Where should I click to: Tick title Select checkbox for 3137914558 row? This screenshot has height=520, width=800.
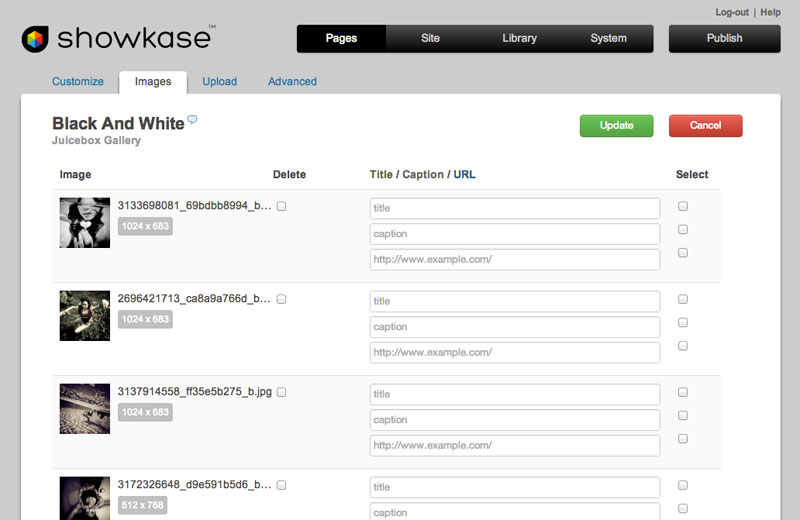point(683,392)
